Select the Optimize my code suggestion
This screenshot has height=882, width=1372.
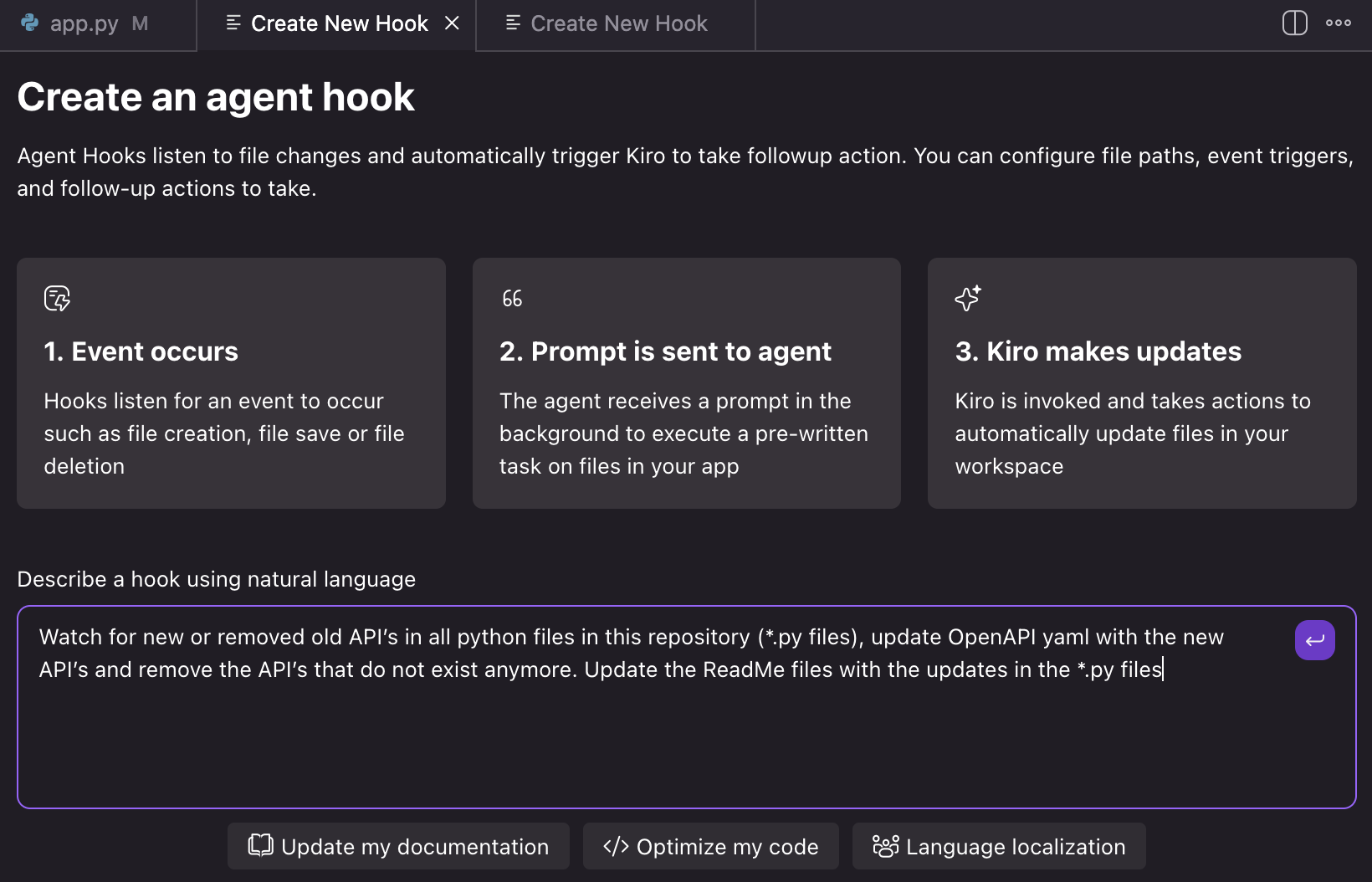pos(710,846)
